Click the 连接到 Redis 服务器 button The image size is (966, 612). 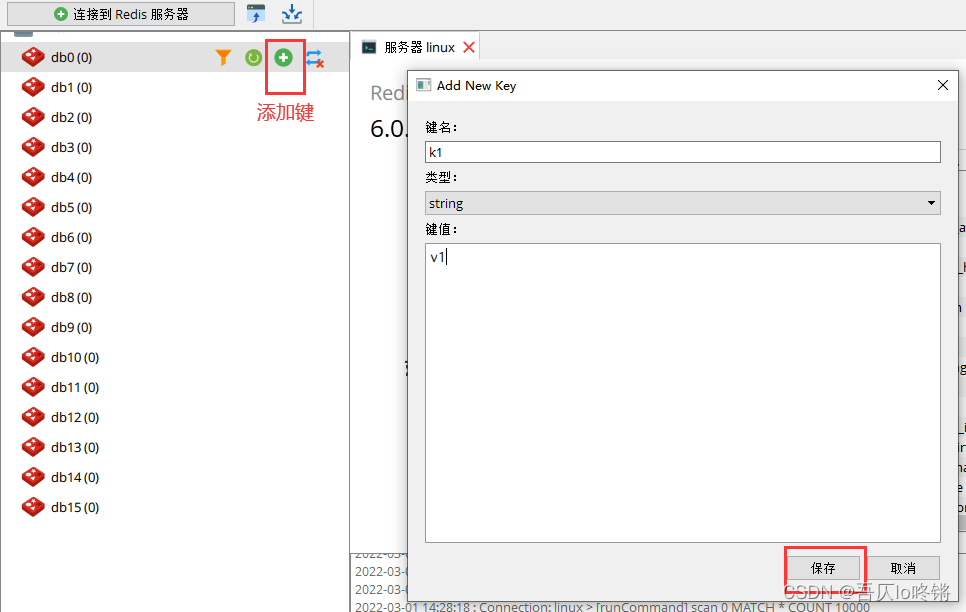[x=121, y=15]
